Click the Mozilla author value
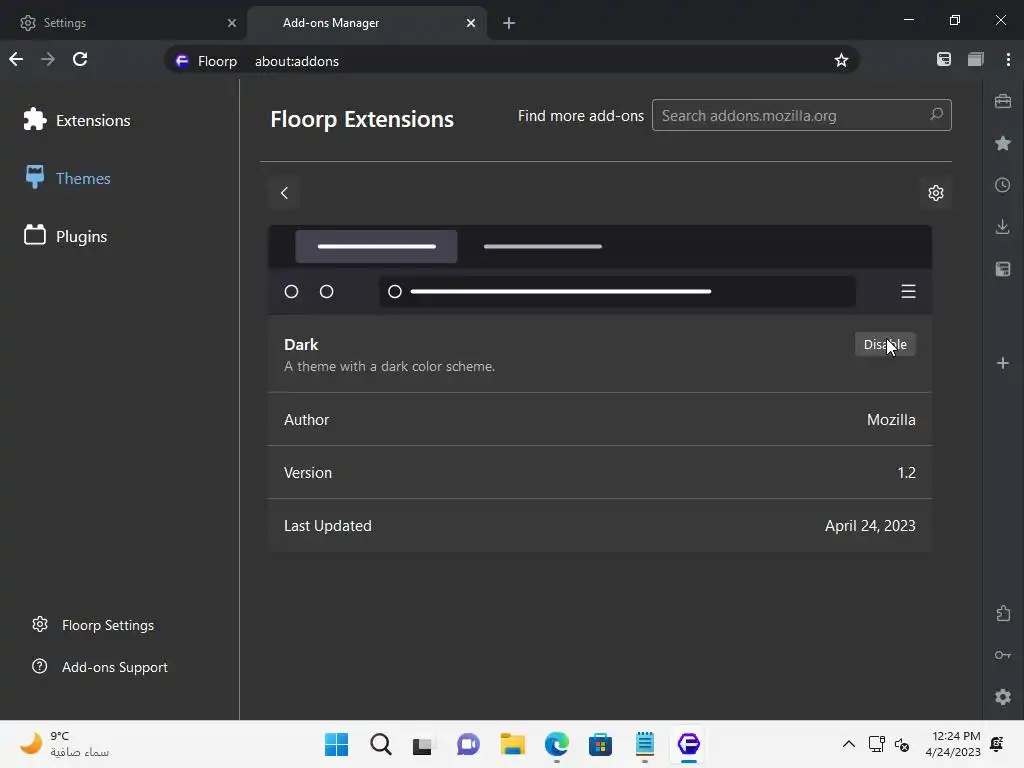 (891, 420)
